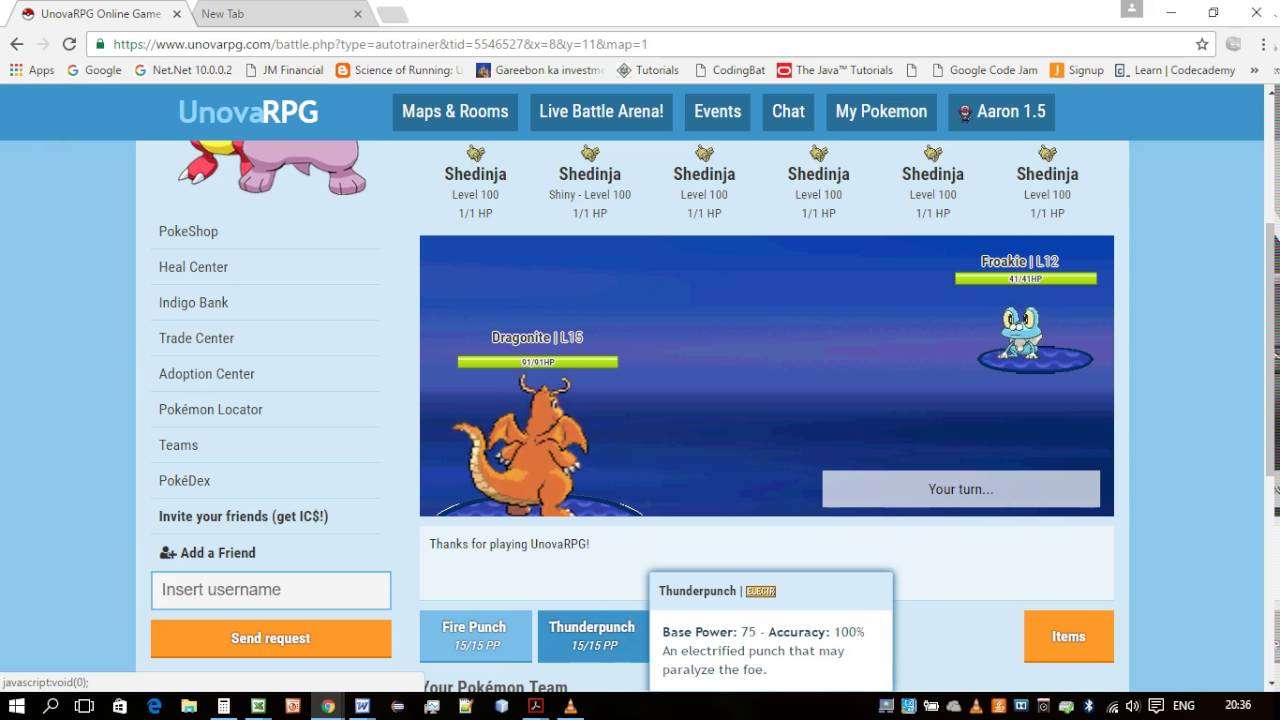This screenshot has height=720, width=1280.
Task: Open the Chat menu item
Action: point(788,111)
